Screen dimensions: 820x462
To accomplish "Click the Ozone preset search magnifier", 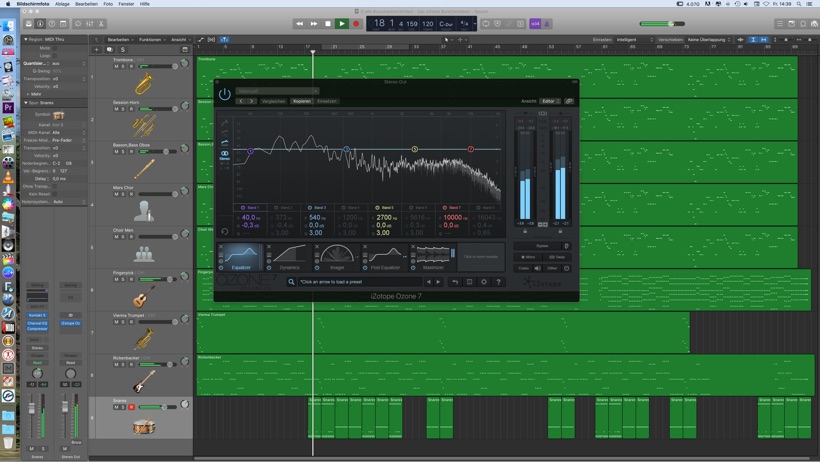I will click(291, 282).
